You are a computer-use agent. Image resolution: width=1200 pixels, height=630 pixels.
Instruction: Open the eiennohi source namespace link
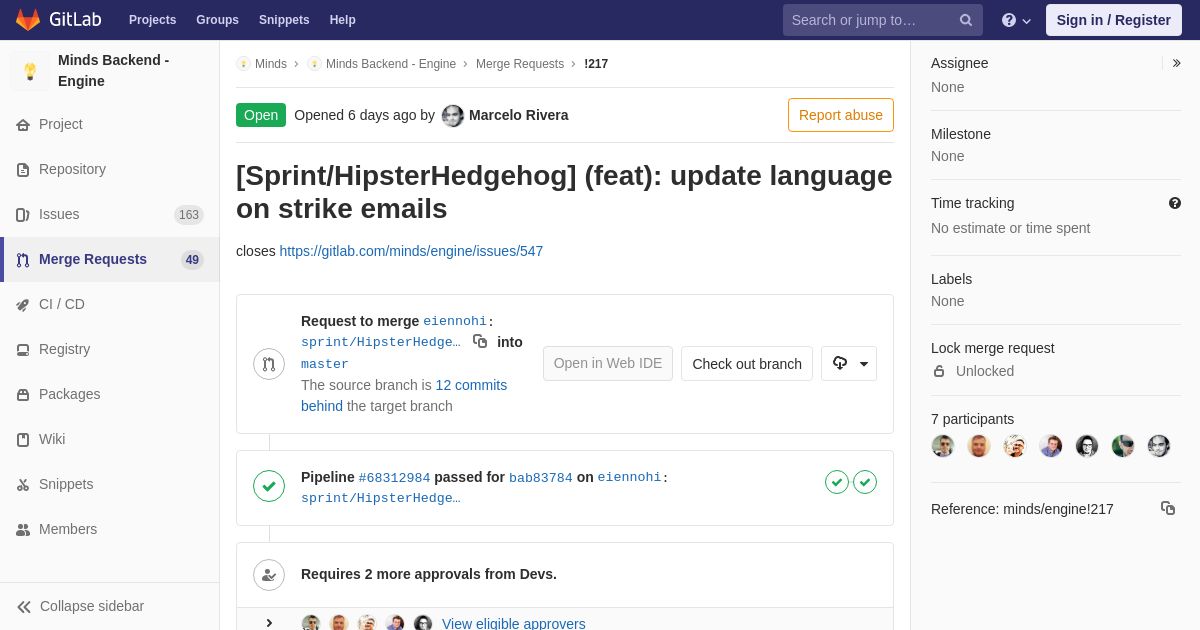(x=455, y=321)
